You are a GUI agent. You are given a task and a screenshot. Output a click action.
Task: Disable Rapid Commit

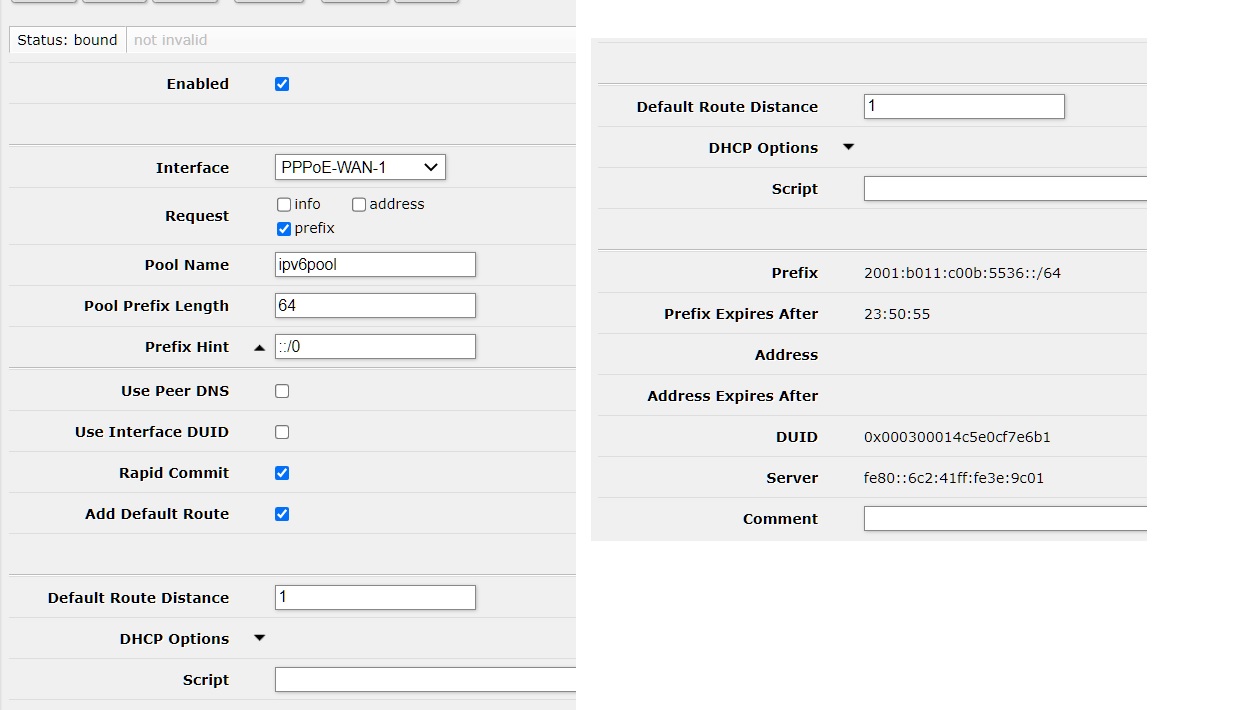[281, 472]
